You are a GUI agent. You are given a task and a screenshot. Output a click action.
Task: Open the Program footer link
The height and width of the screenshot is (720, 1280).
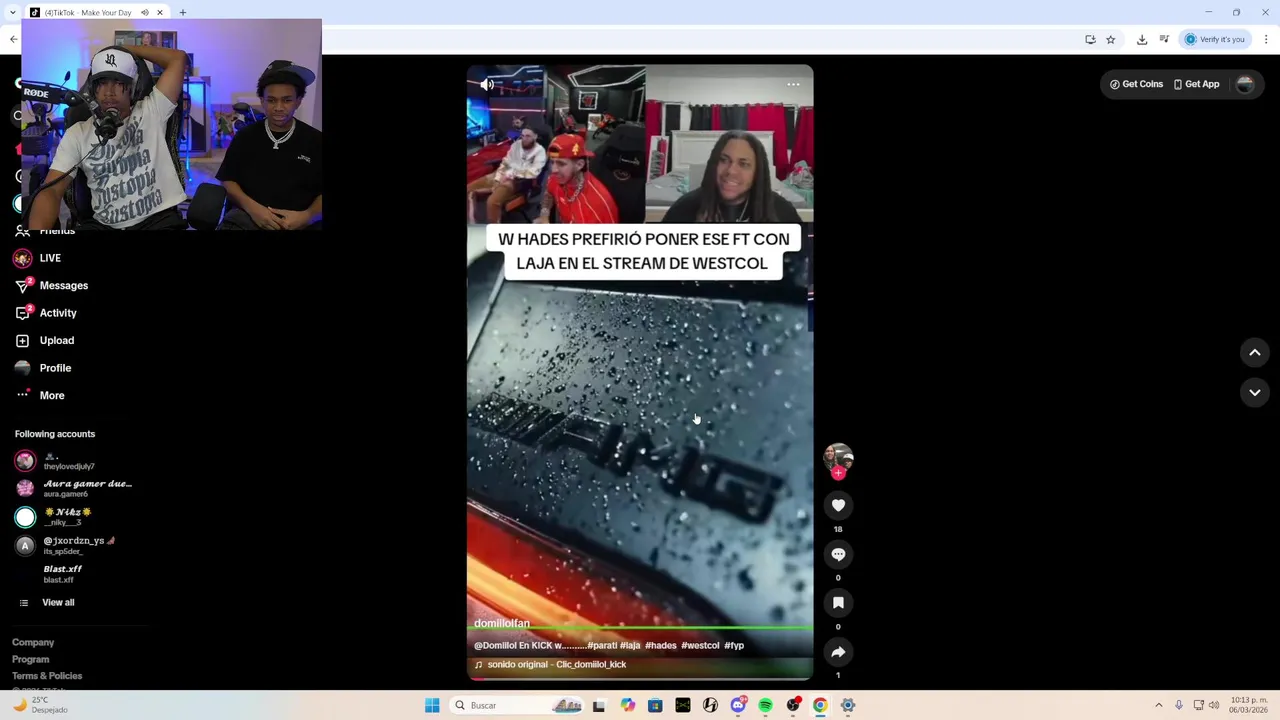tap(30, 660)
